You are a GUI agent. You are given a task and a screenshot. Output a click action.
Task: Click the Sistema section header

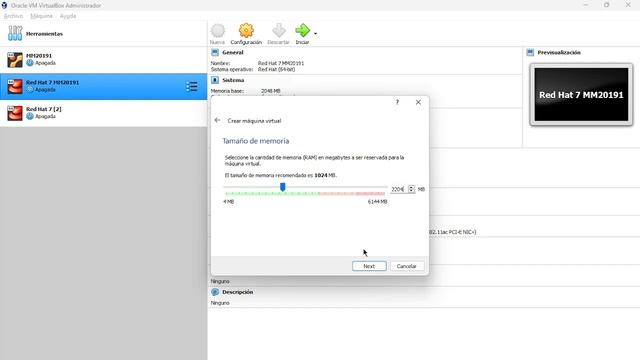pos(233,80)
